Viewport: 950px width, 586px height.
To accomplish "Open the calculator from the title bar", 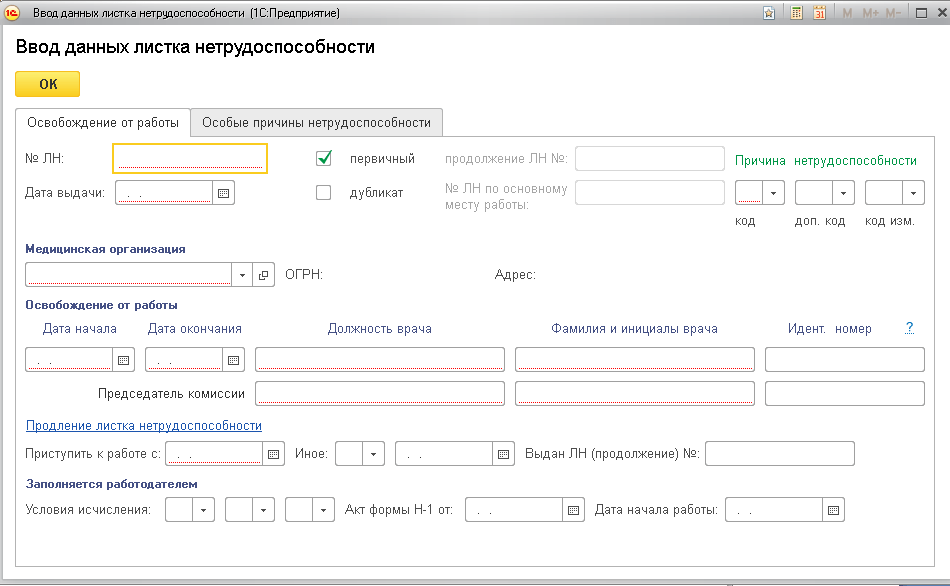I will [x=796, y=13].
